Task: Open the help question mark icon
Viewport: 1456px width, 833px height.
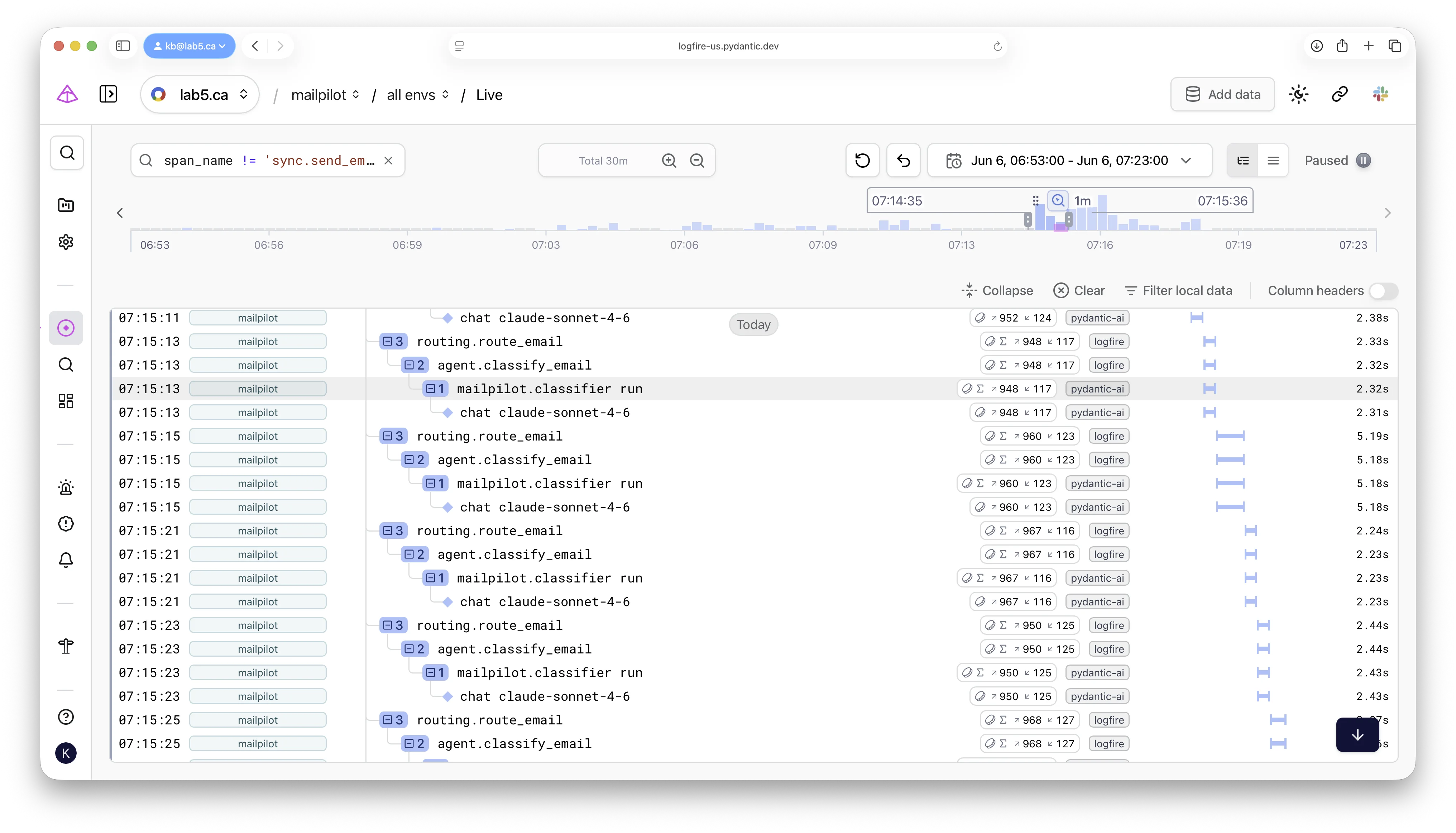Action: [66, 717]
